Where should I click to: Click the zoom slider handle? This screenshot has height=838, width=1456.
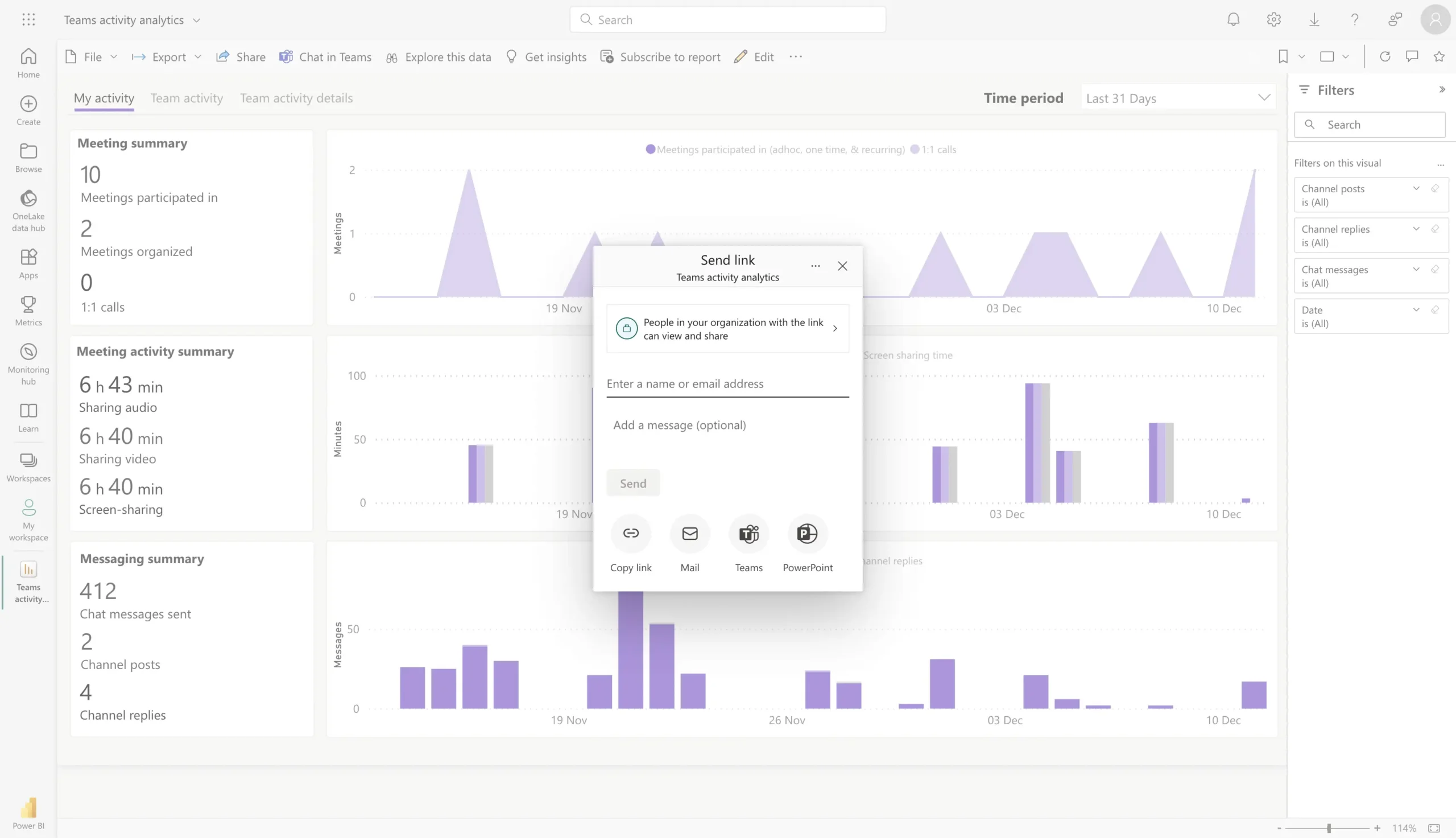[x=1329, y=828]
